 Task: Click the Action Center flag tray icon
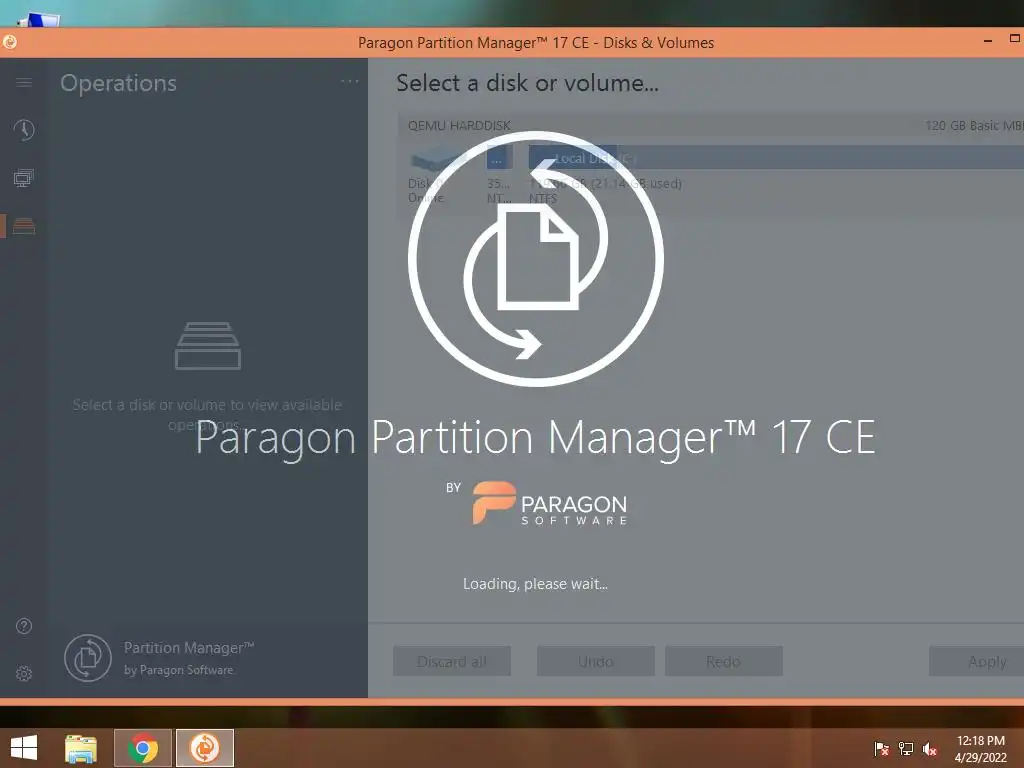pyautogui.click(x=882, y=749)
